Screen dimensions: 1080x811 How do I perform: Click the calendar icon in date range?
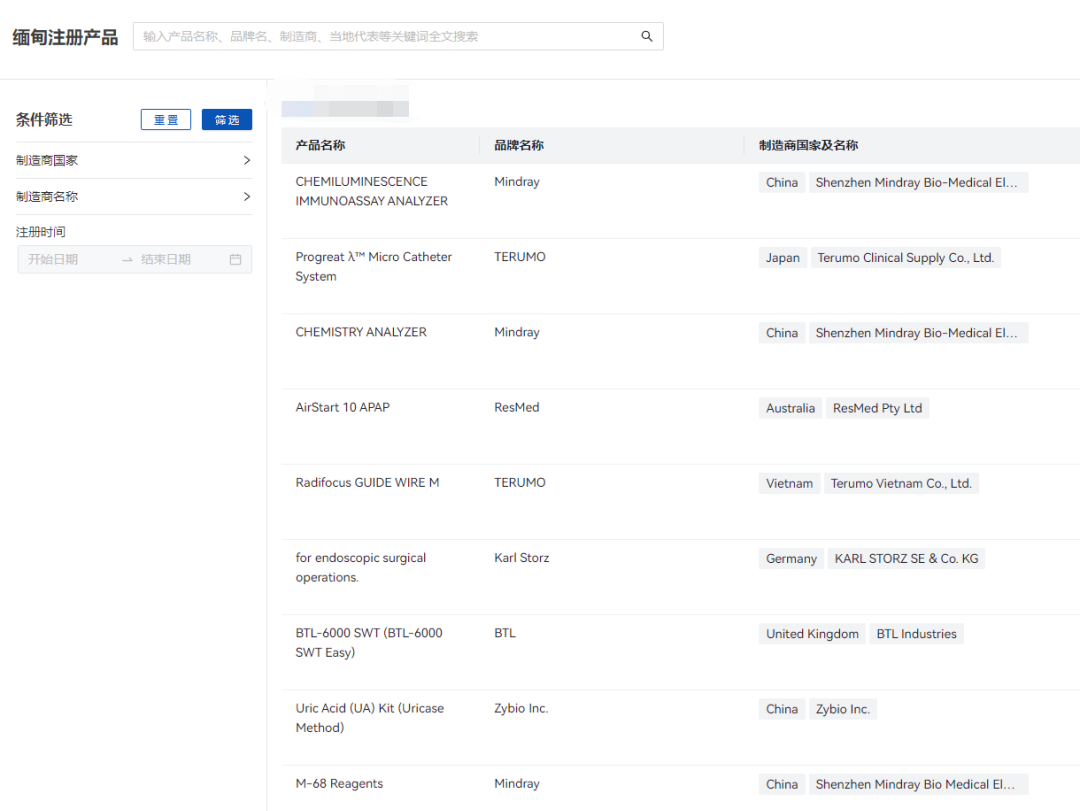tap(235, 259)
